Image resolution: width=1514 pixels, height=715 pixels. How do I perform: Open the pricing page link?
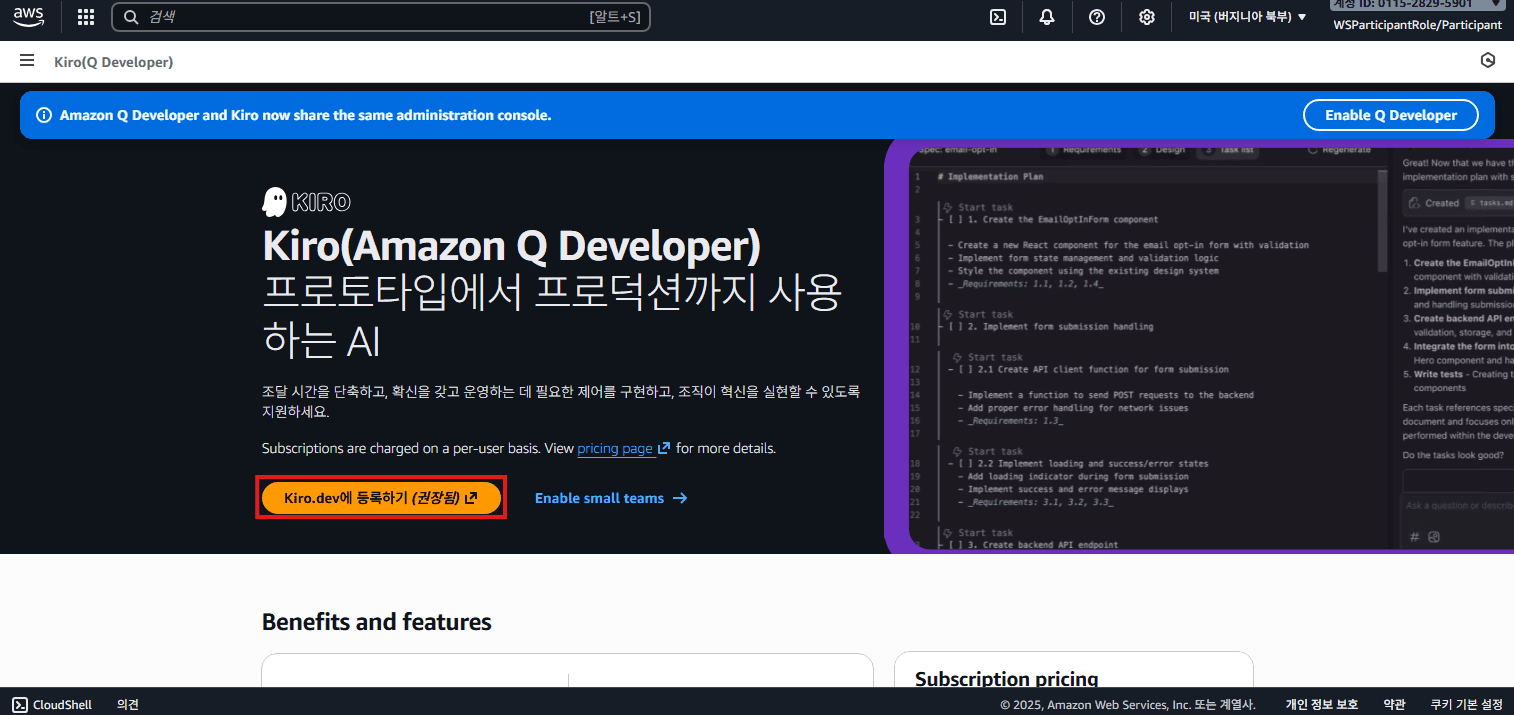(615, 449)
